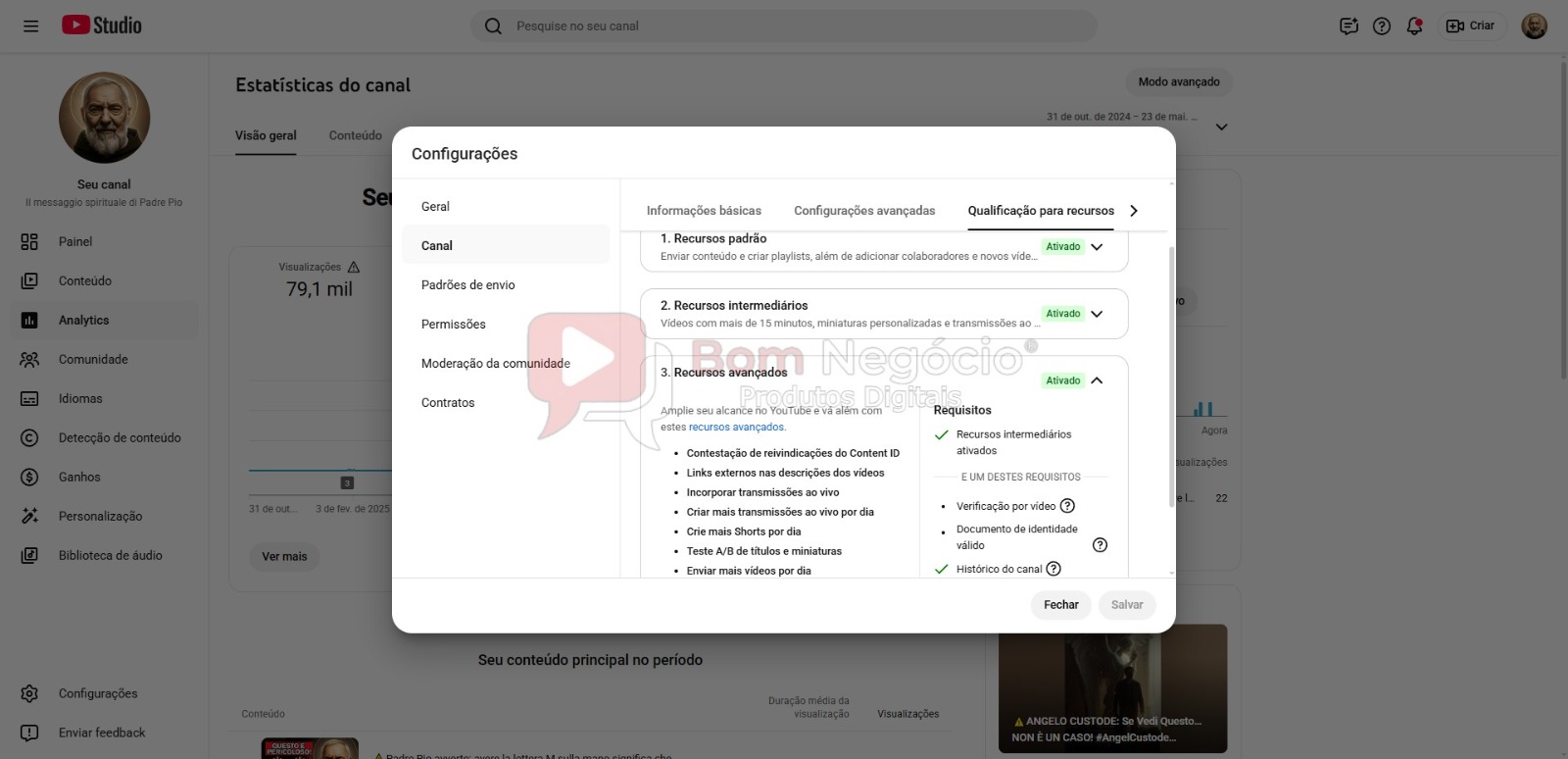Click help icon for Documento de identidade válido
The height and width of the screenshot is (759, 1568).
[x=1100, y=545]
